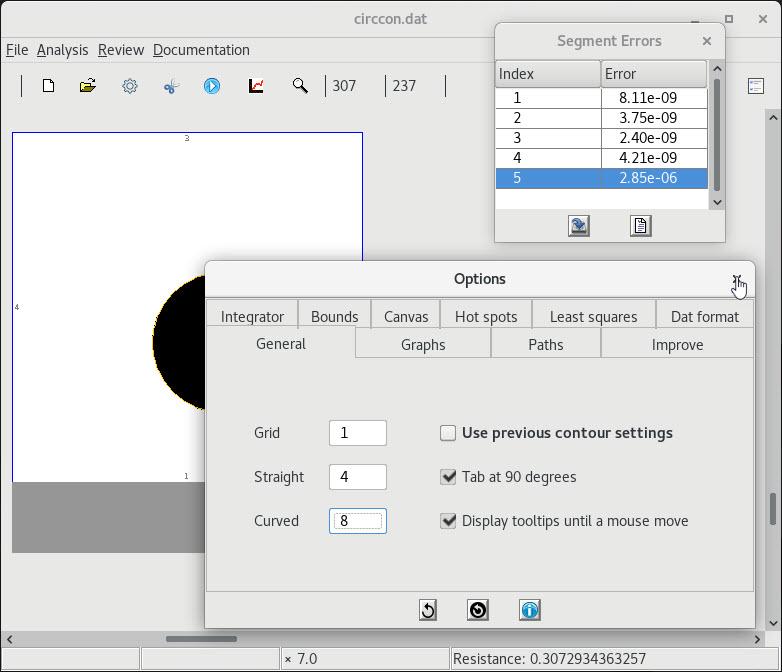Image resolution: width=782 pixels, height=672 pixels.
Task: Click the blue info icon in Options
Action: (x=529, y=610)
